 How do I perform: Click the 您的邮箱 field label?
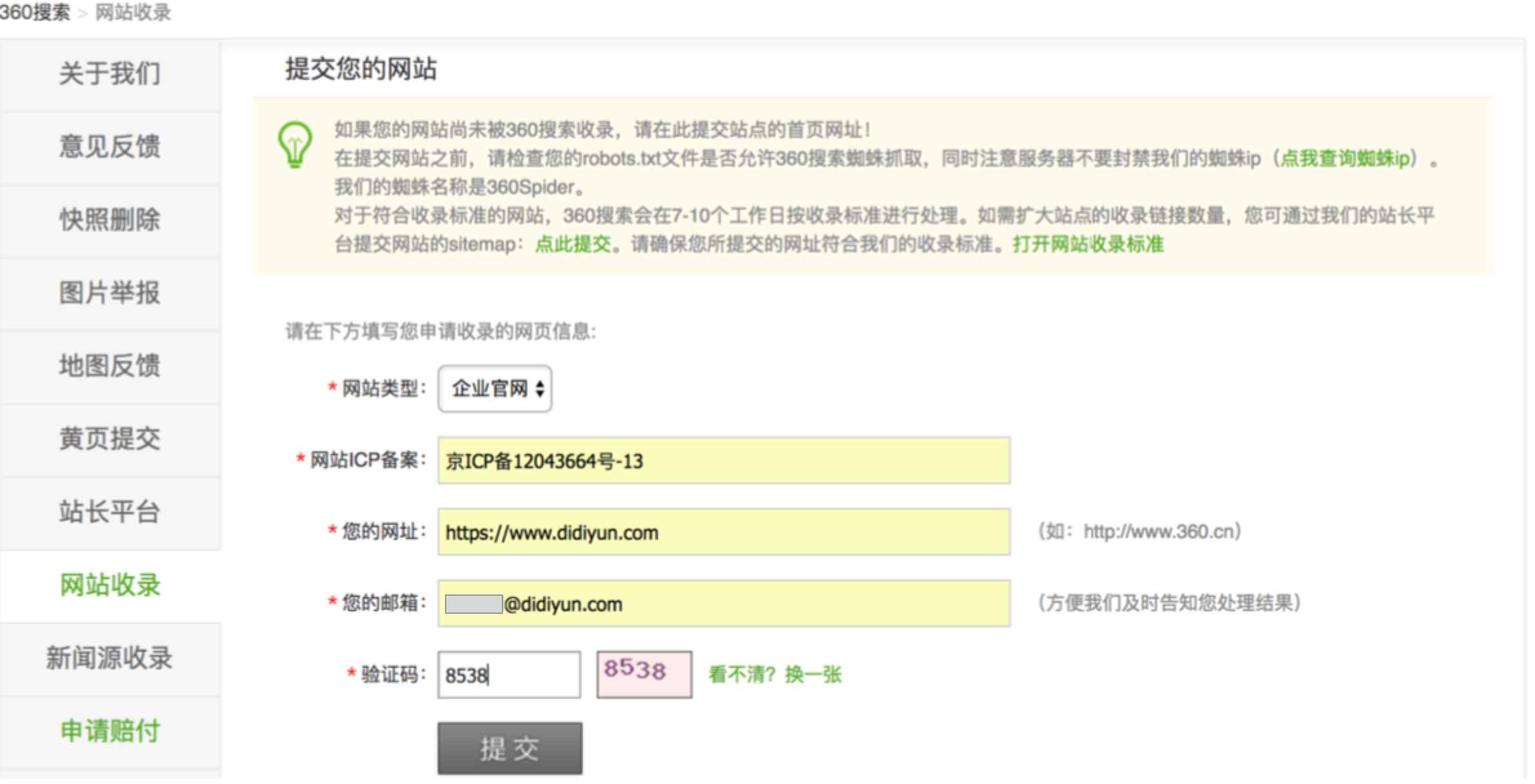[x=384, y=604]
